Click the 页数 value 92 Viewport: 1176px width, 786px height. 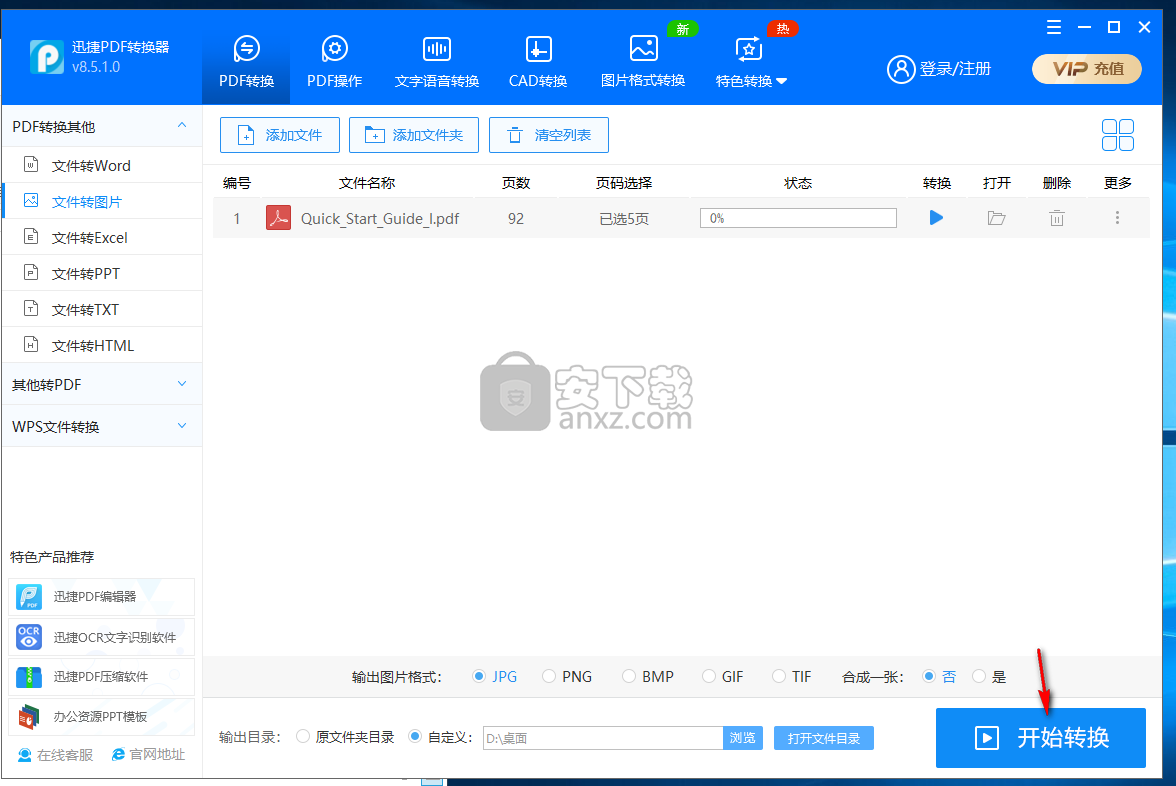click(515, 218)
